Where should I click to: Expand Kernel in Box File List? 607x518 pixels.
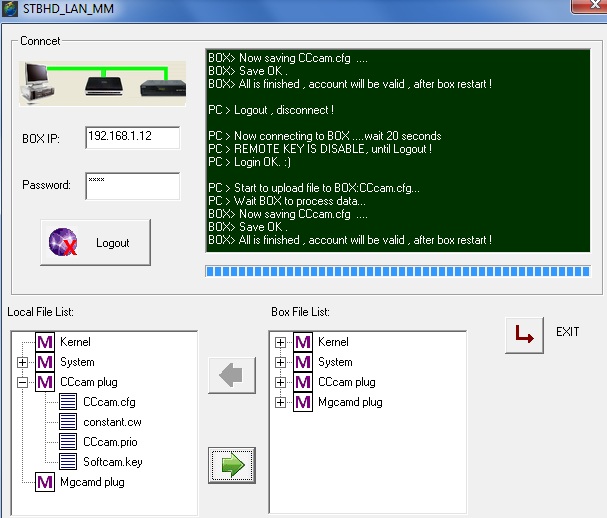pyautogui.click(x=280, y=342)
